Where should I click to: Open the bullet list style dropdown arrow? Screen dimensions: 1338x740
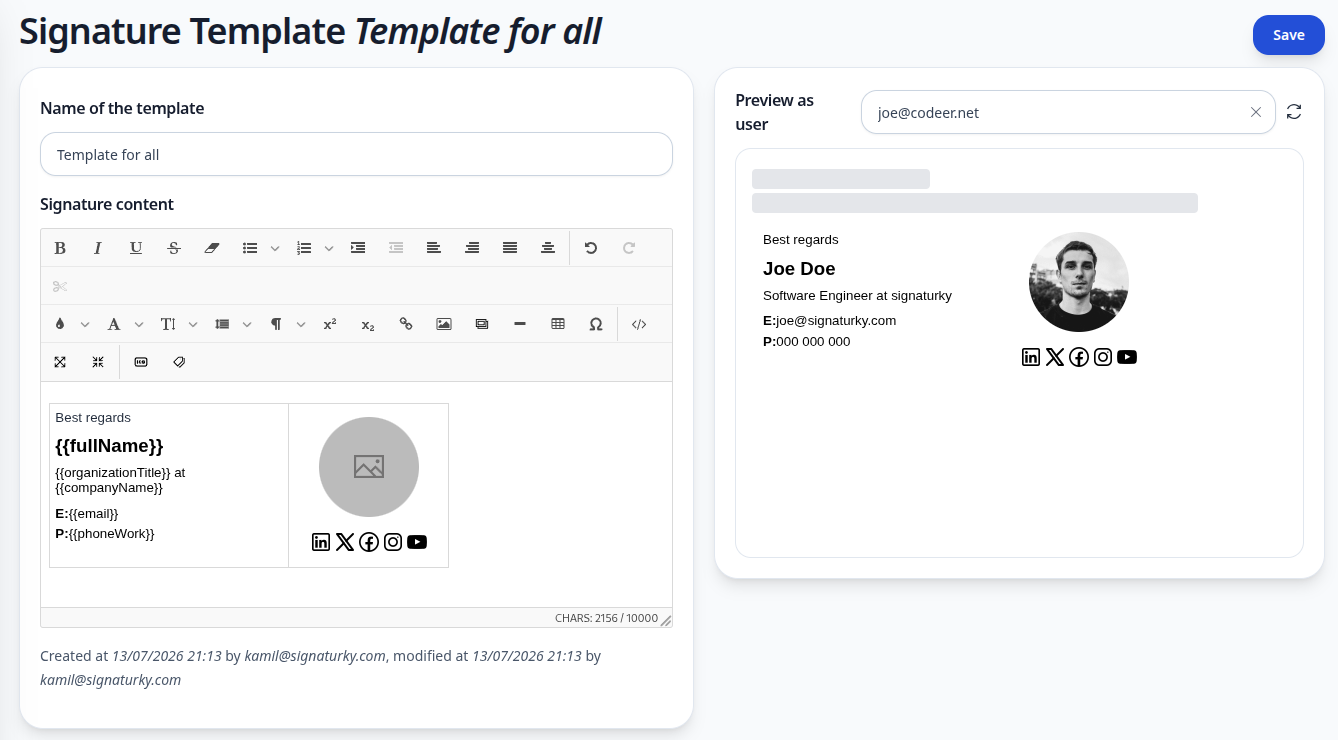(275, 248)
